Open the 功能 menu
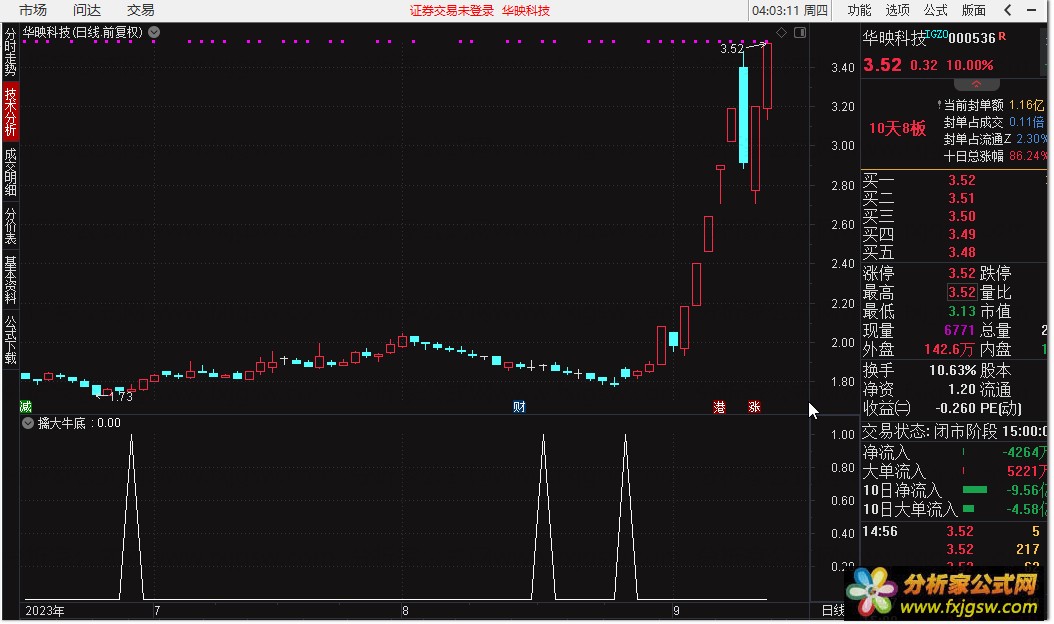Screen dimensions: 1054x624 (x=859, y=10)
